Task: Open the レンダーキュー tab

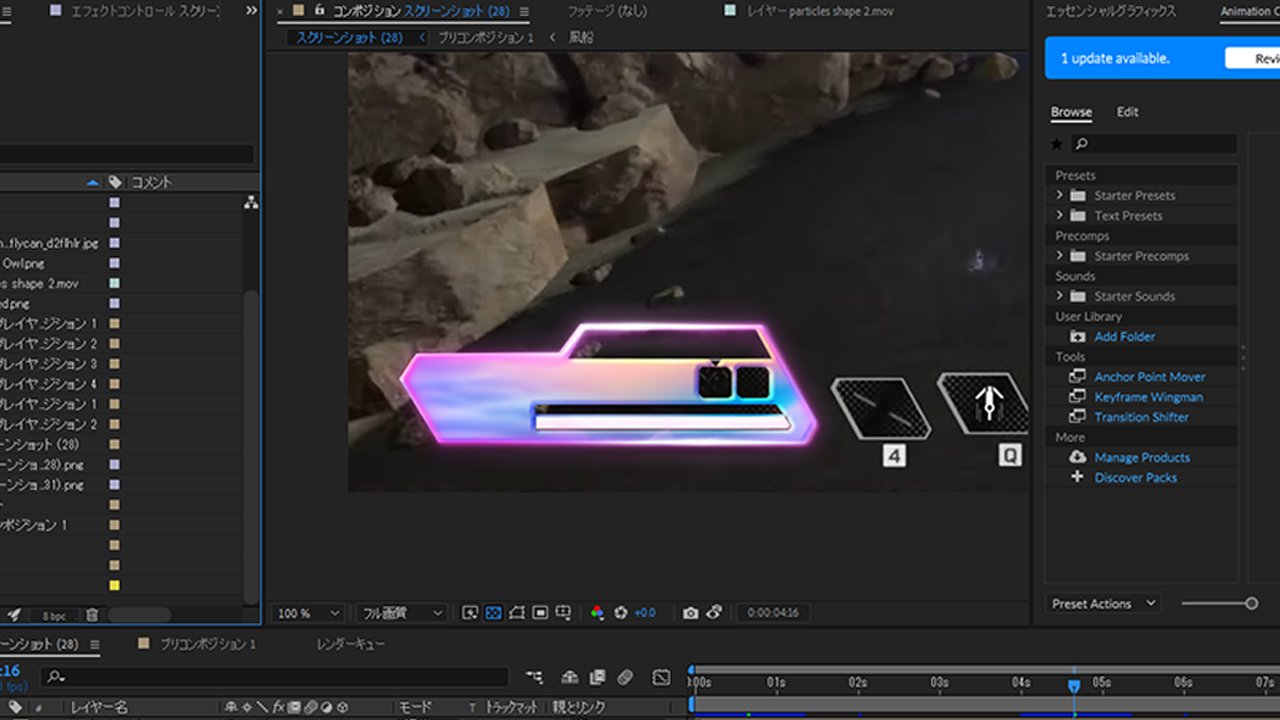Action: point(350,644)
